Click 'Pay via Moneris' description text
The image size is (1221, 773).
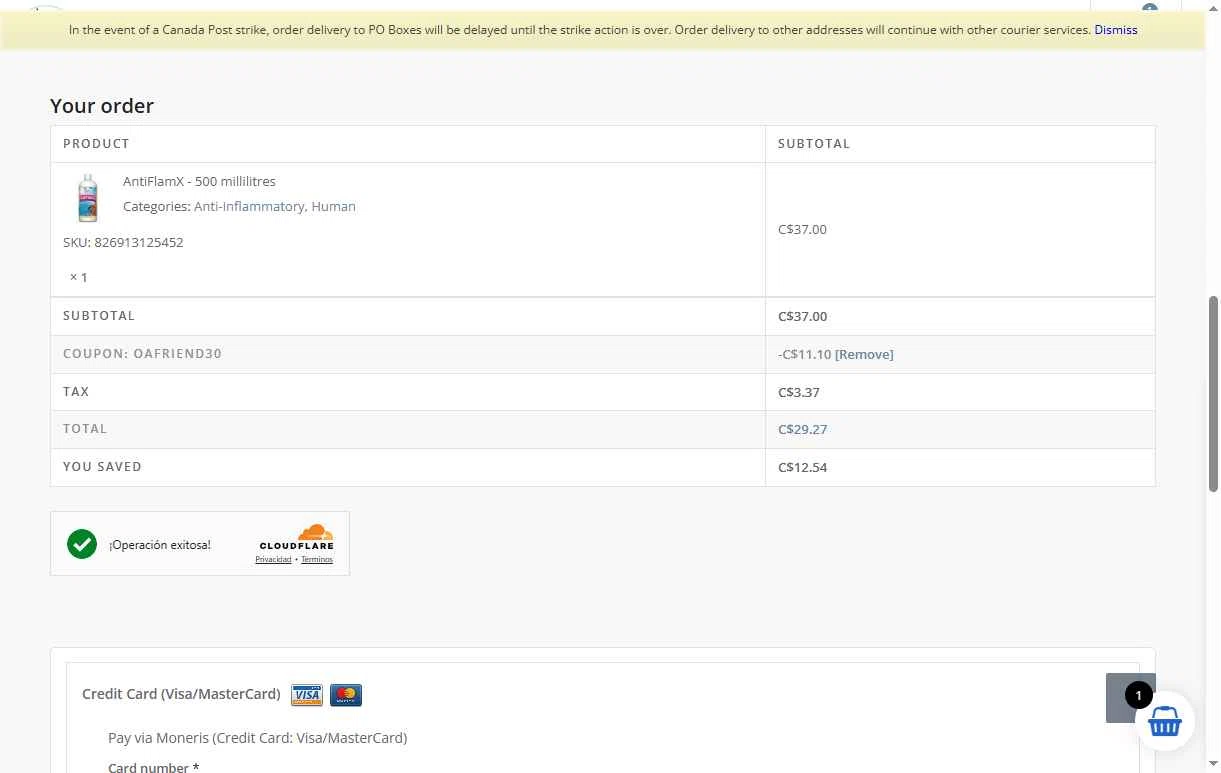click(257, 738)
